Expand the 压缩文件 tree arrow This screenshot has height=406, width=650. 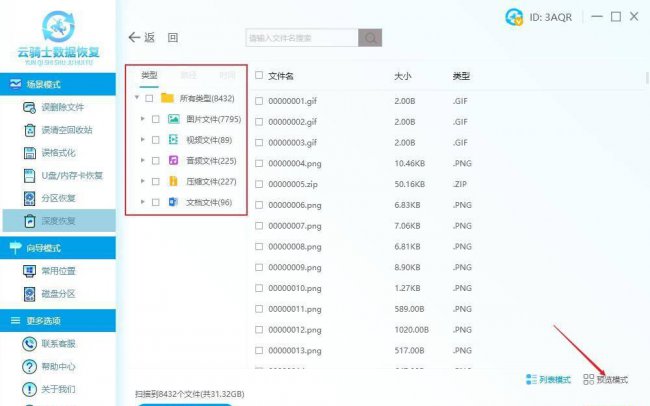click(143, 181)
